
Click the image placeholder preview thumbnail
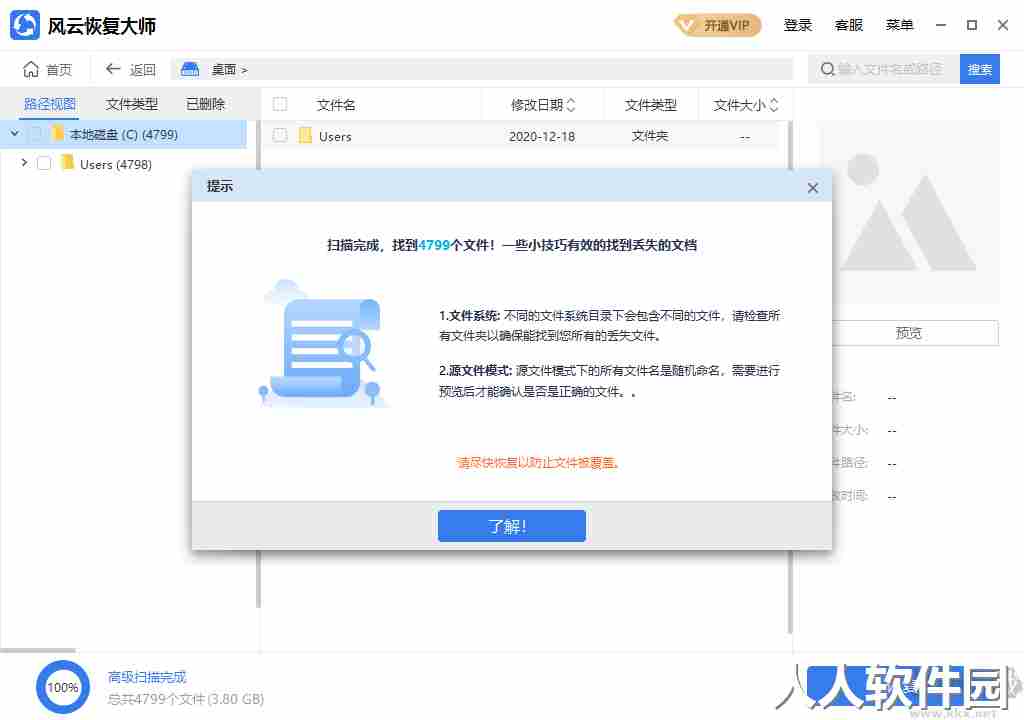tap(909, 212)
